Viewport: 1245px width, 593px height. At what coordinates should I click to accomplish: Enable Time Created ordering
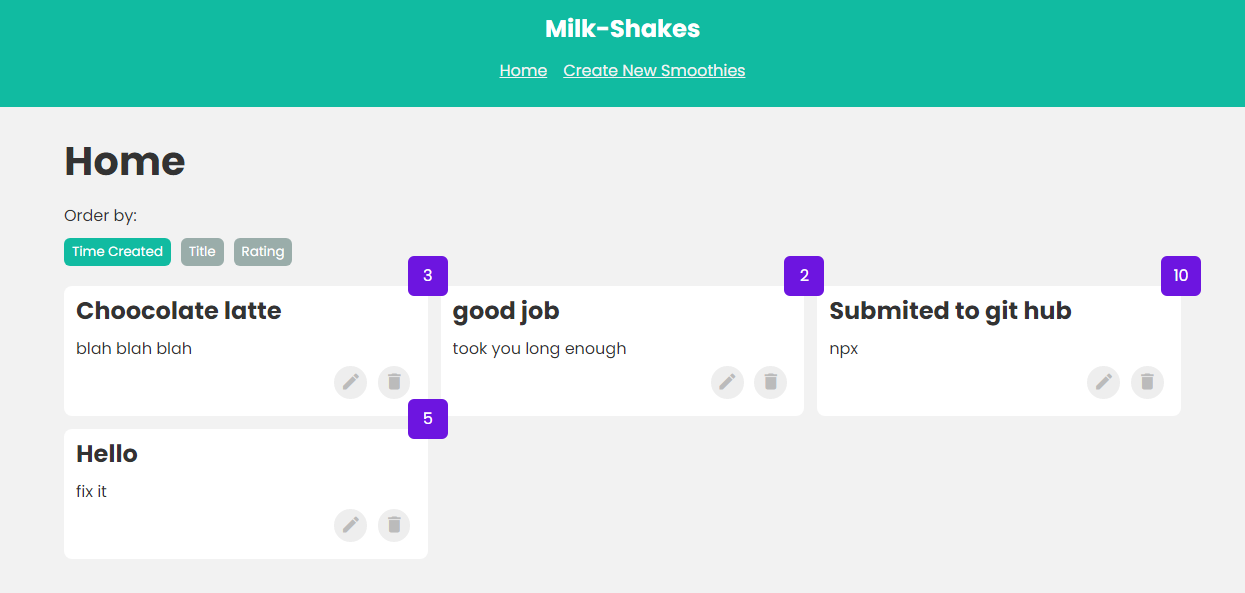tap(117, 251)
